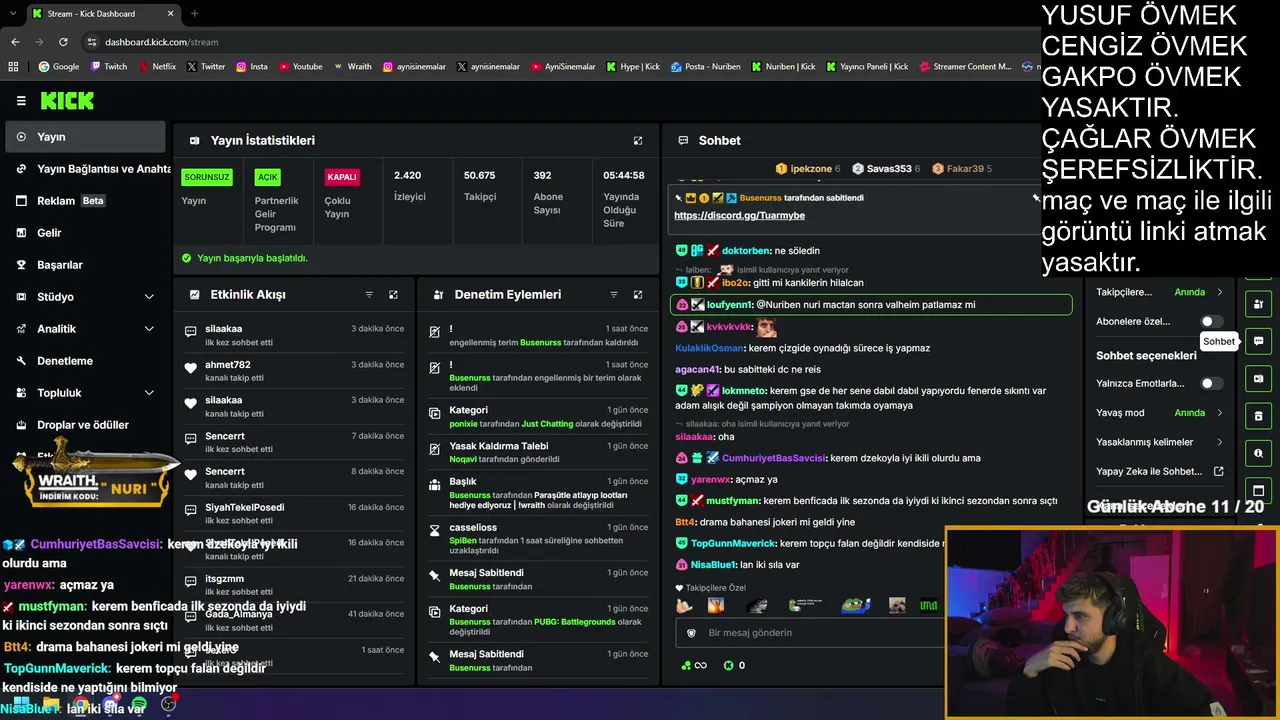Viewport: 1280px width, 720px height.
Task: Open the pinned discord.gg/Tuarmybe link
Action: pyautogui.click(x=739, y=215)
